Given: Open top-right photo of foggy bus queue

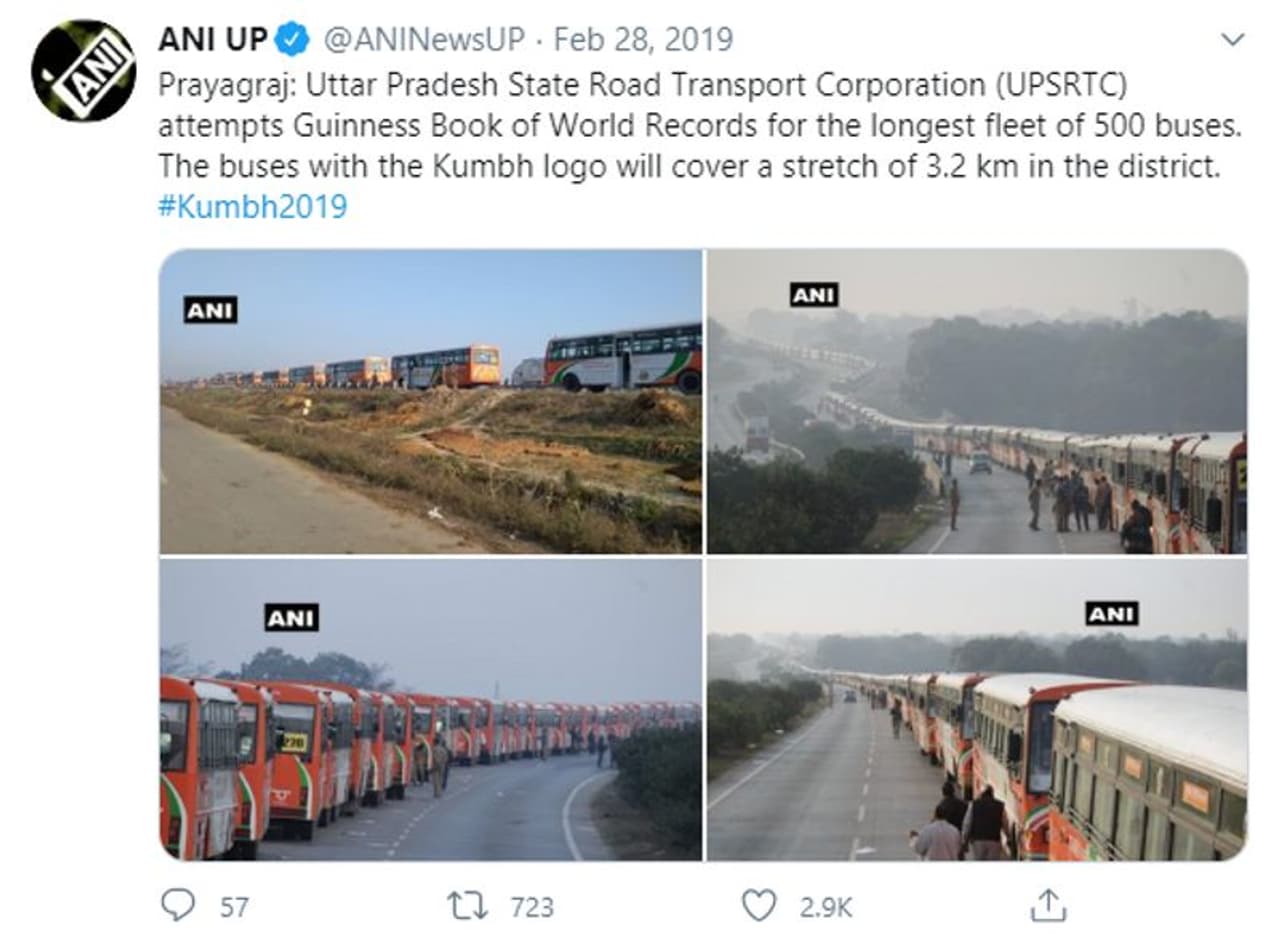Looking at the screenshot, I should tap(977, 401).
